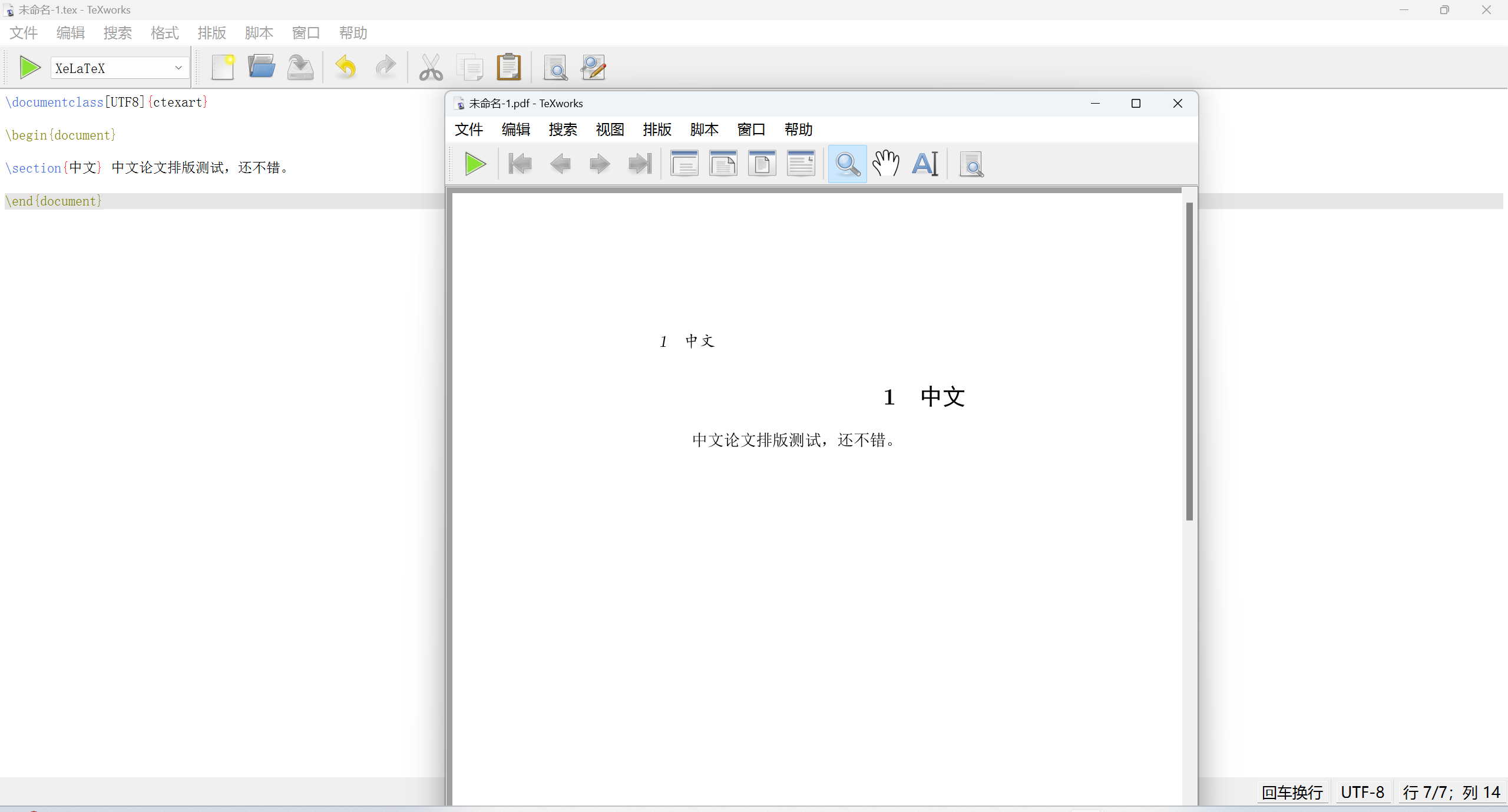Click the PDF preview vertical scrollbar
Viewport: 1508px width, 812px height.
pos(1189,362)
